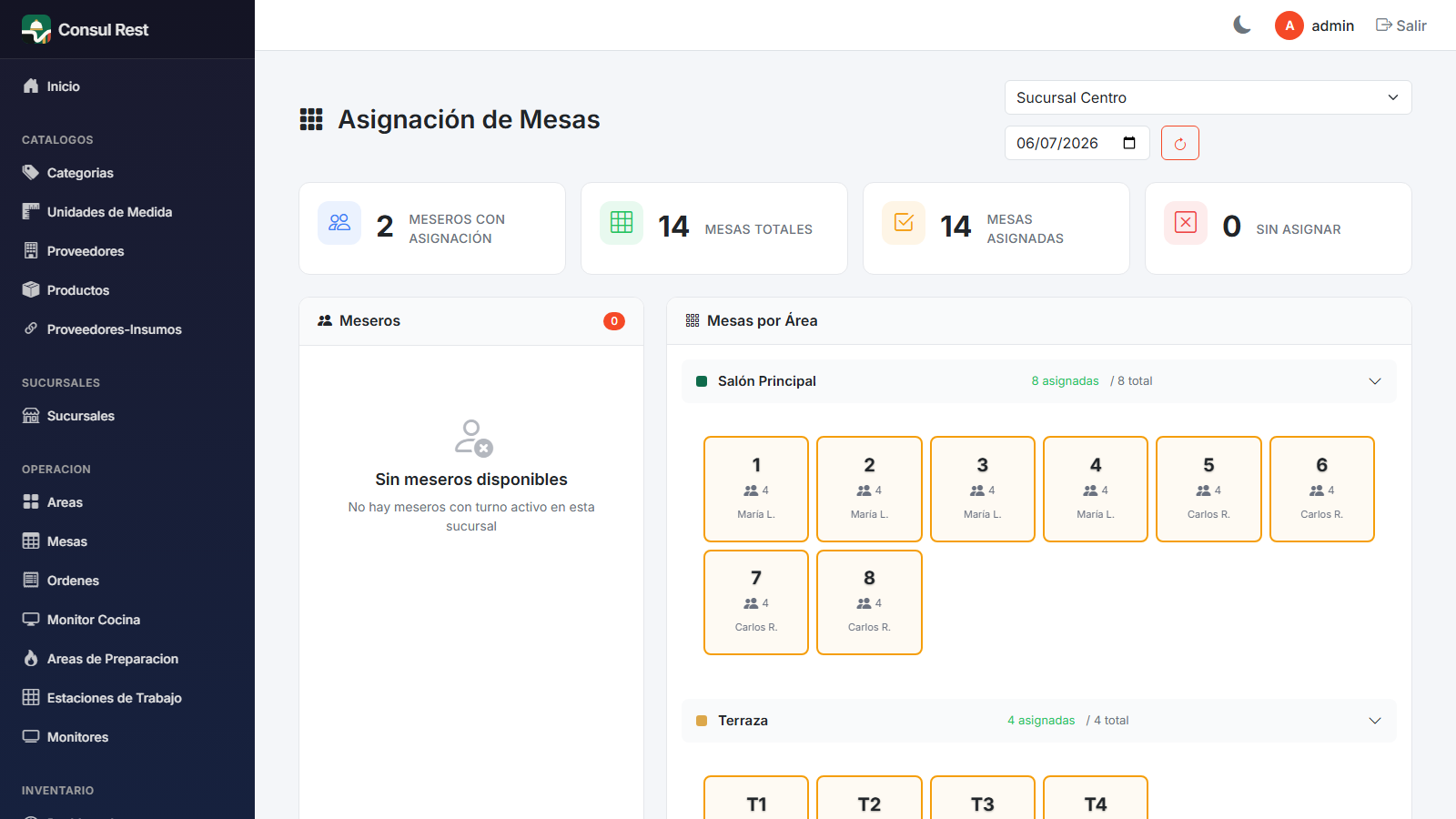Click the Mesas table icon
This screenshot has height=819, width=1456.
[31, 541]
